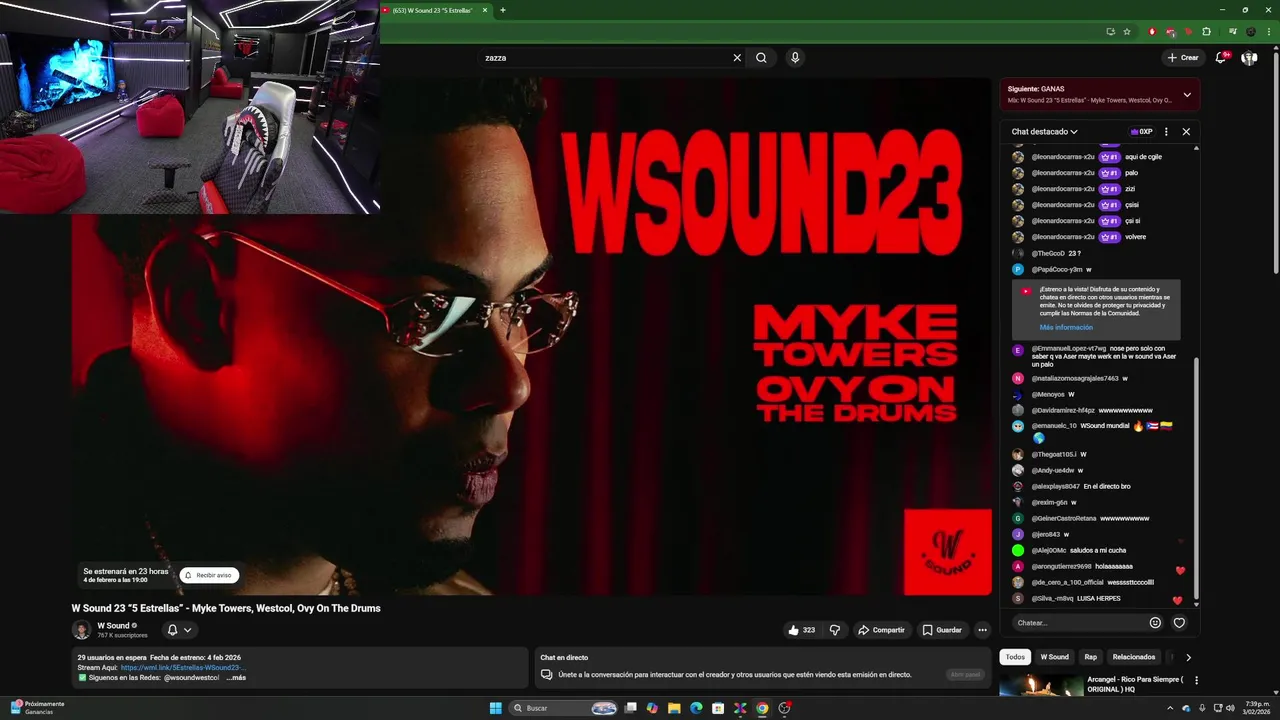Open Arcangel - Rico Para Siempre thumbnail

1040,685
